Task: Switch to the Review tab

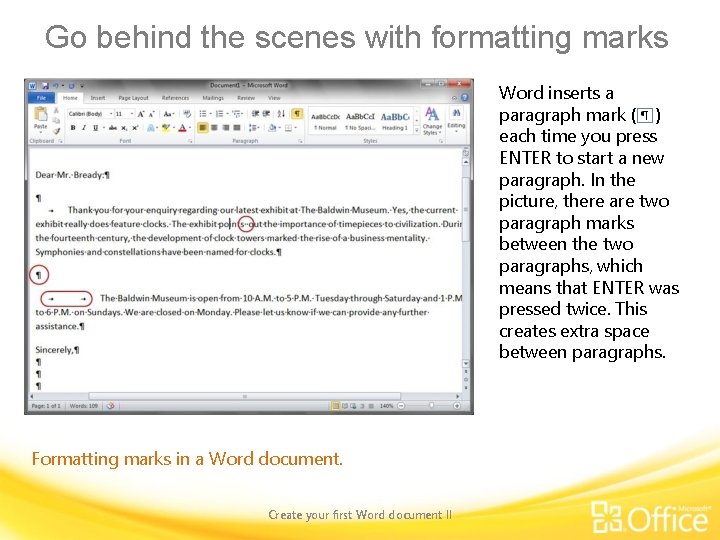Action: coord(246,98)
